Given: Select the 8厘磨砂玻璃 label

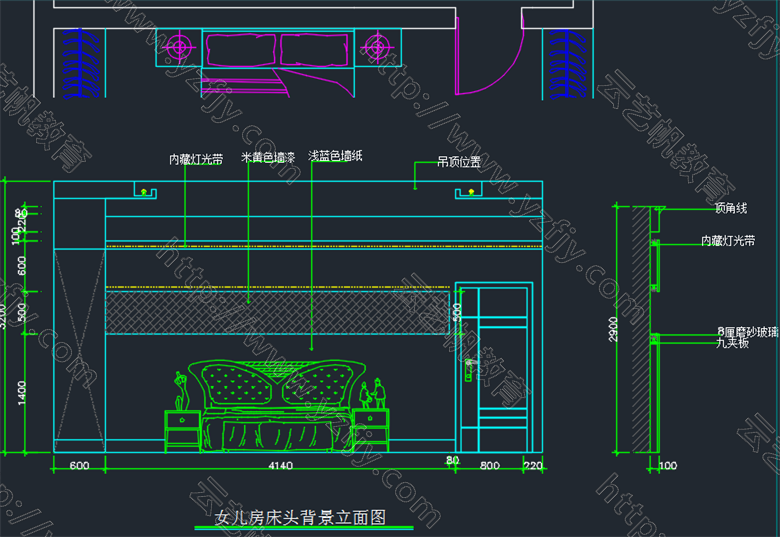Looking at the screenshot, I should click(748, 332).
